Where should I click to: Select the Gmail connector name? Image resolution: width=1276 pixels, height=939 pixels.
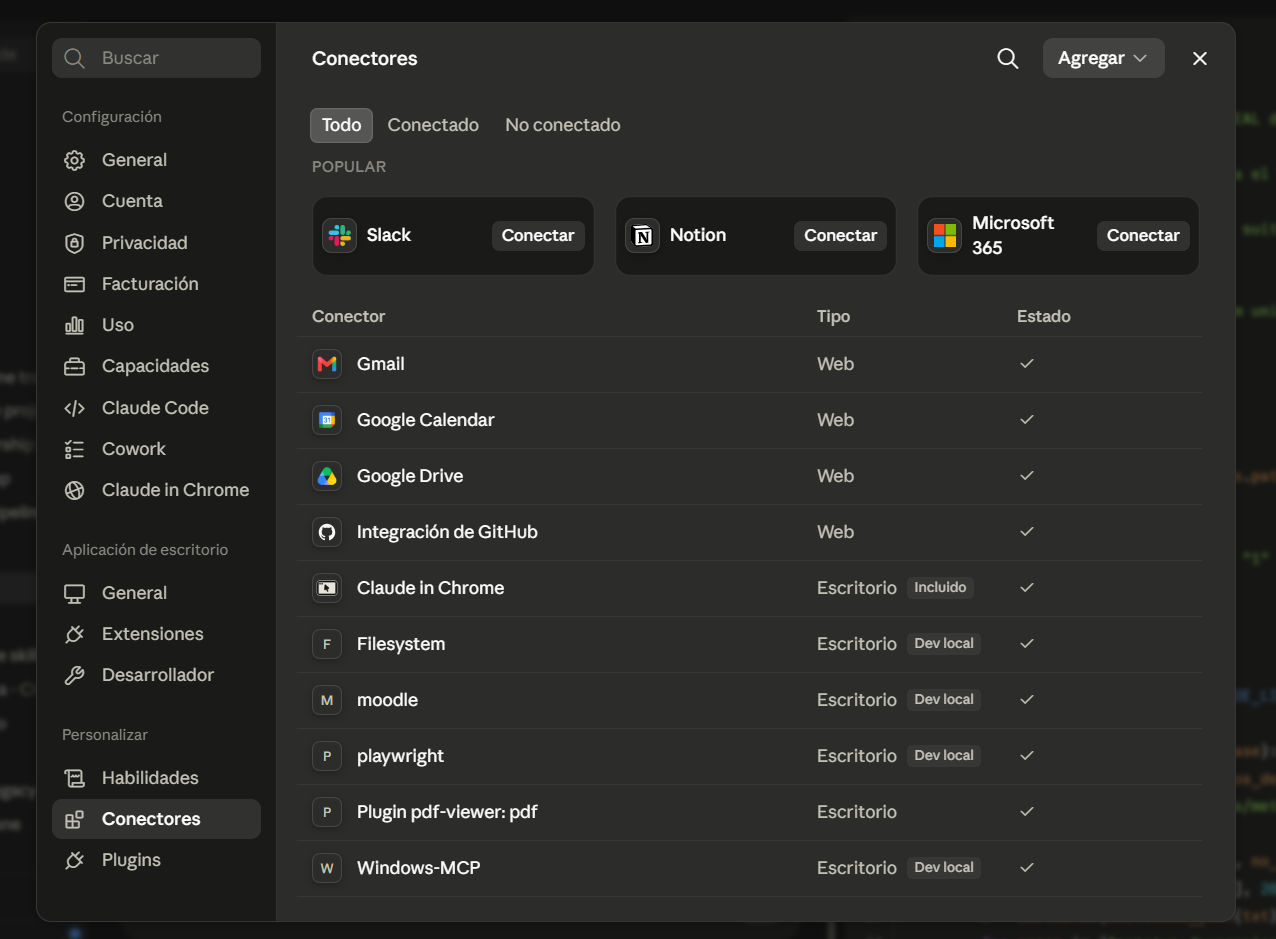tap(381, 364)
